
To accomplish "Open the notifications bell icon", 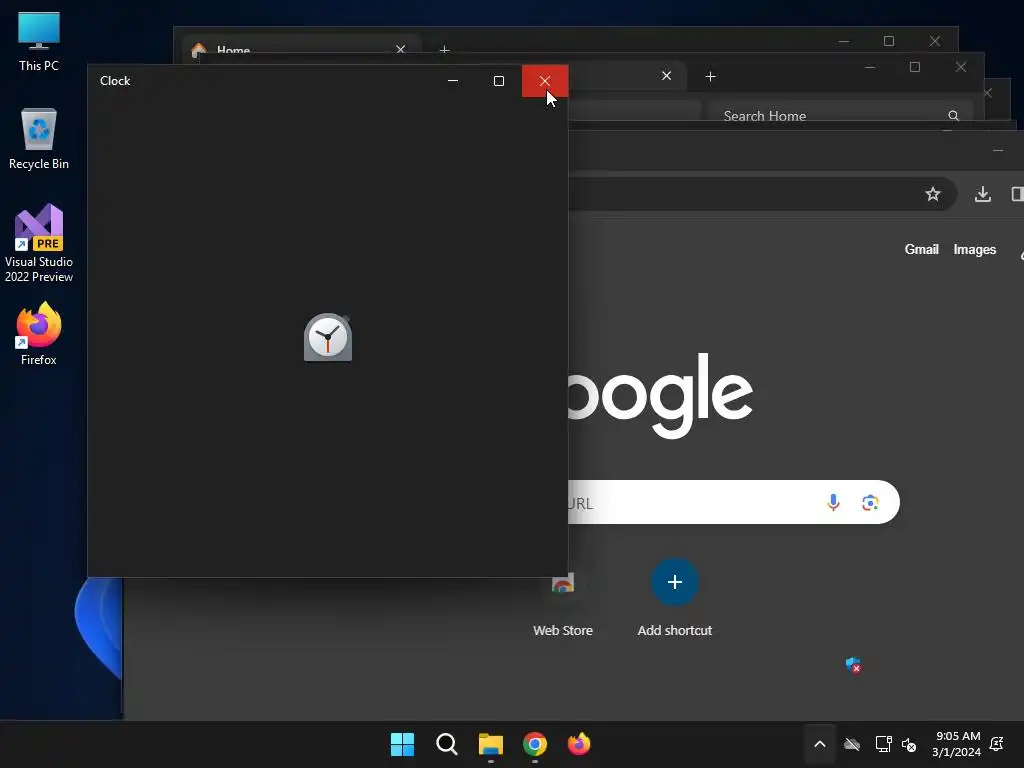I will click(997, 744).
